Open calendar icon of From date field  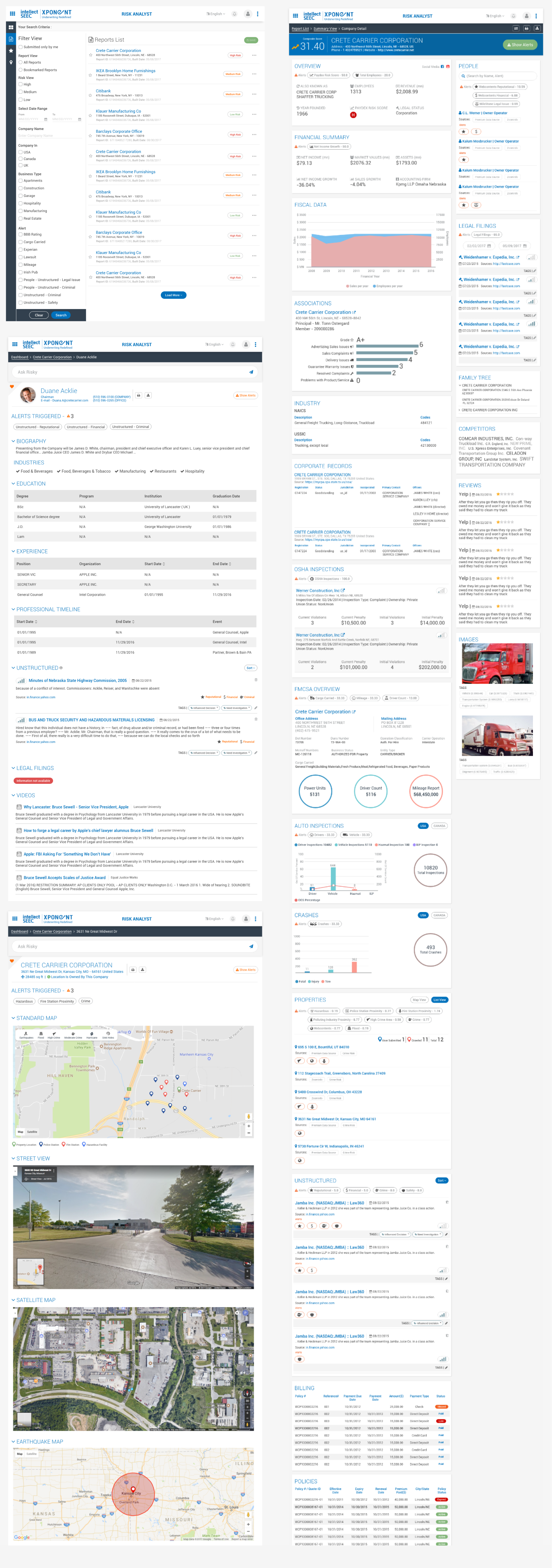coord(46,119)
